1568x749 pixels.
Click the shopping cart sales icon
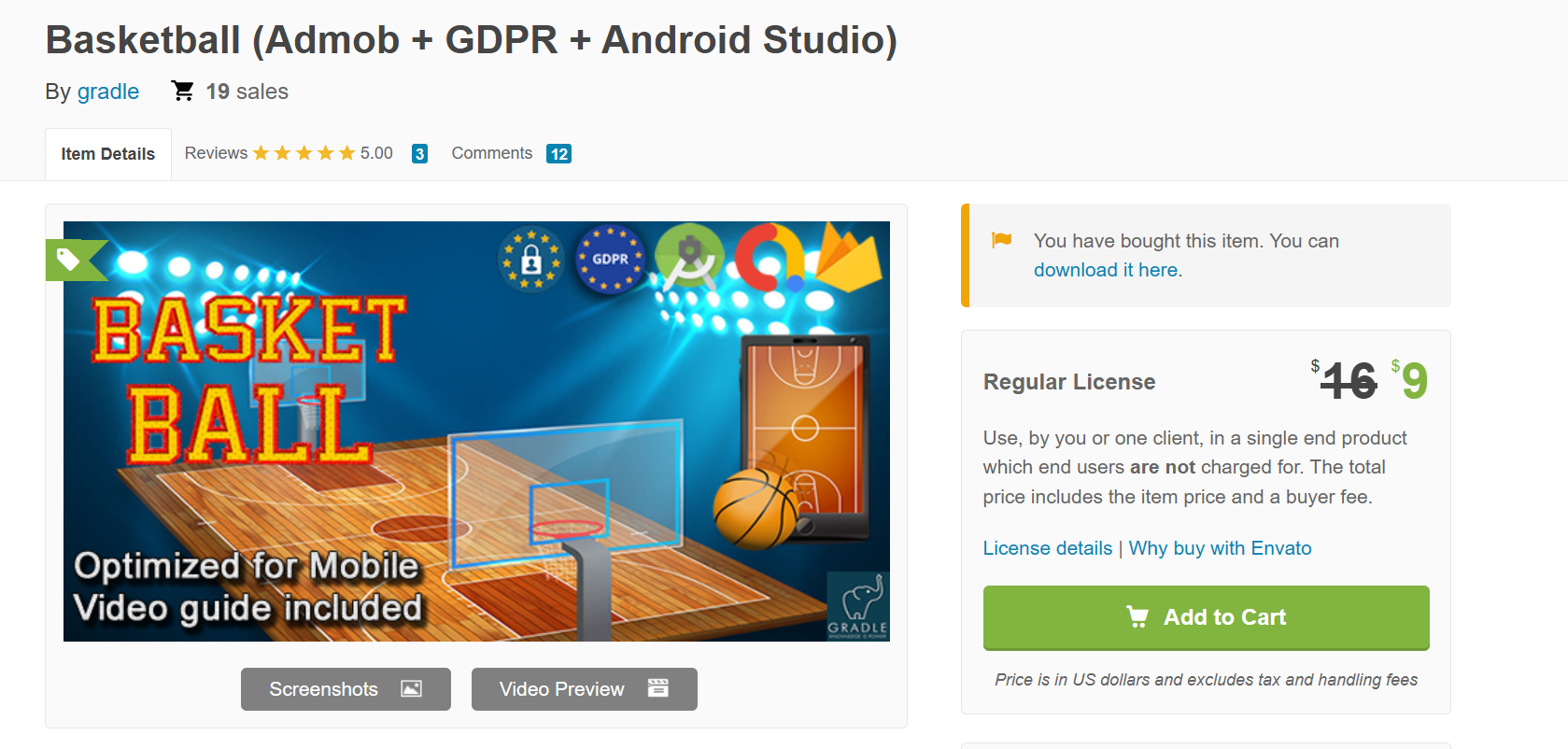(x=183, y=91)
